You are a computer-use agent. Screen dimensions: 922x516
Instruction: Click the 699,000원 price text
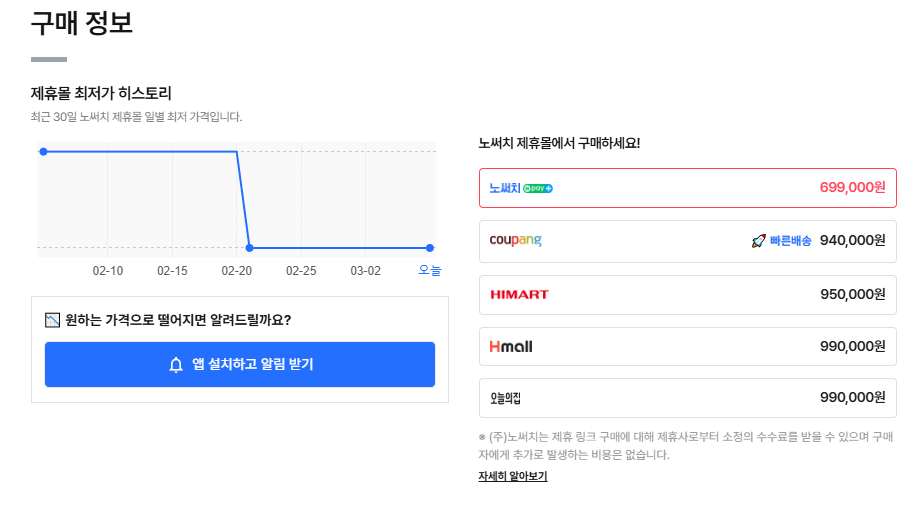[853, 187]
